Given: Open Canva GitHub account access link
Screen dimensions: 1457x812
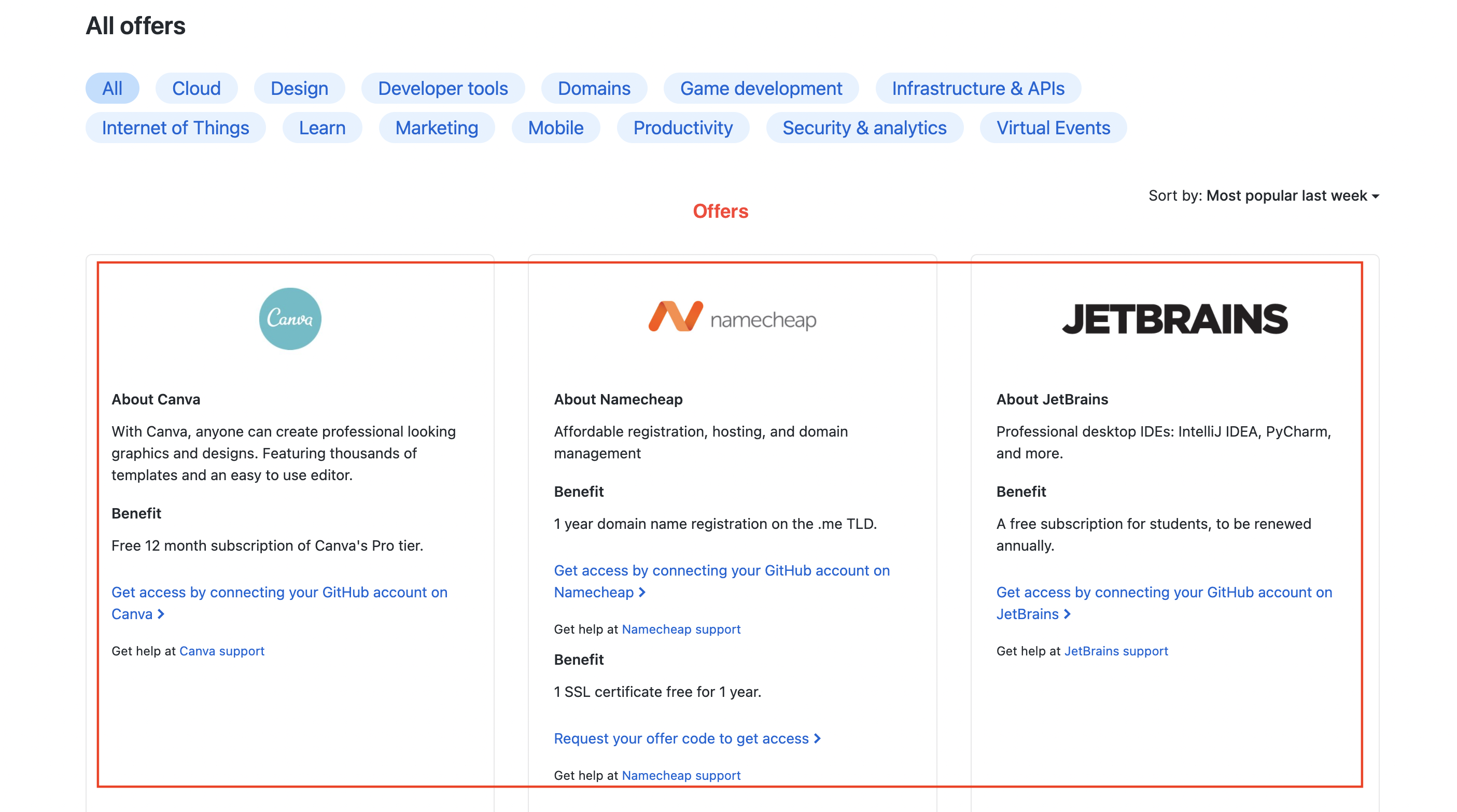Looking at the screenshot, I should (279, 603).
